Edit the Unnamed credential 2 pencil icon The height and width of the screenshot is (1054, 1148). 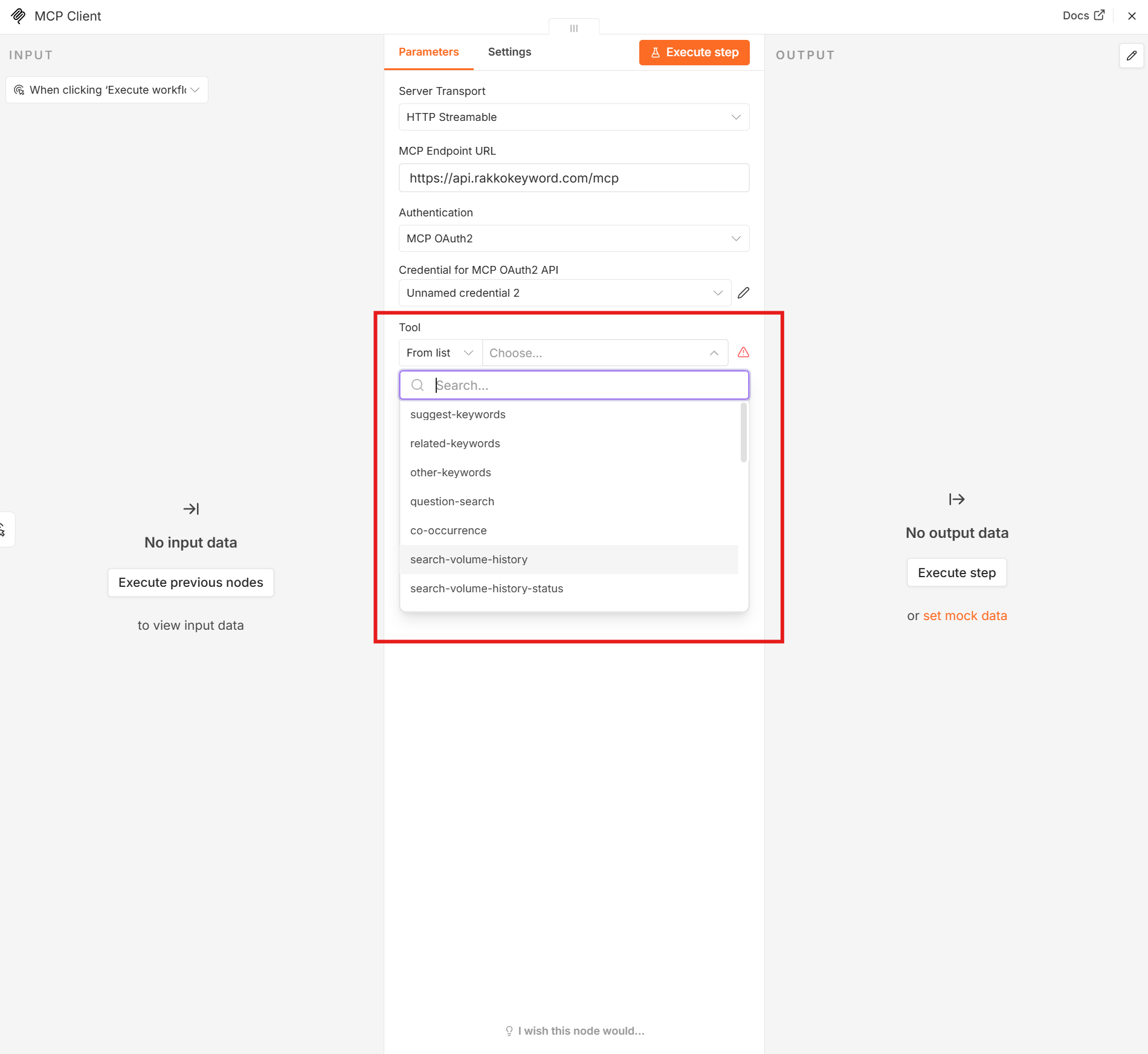744,293
